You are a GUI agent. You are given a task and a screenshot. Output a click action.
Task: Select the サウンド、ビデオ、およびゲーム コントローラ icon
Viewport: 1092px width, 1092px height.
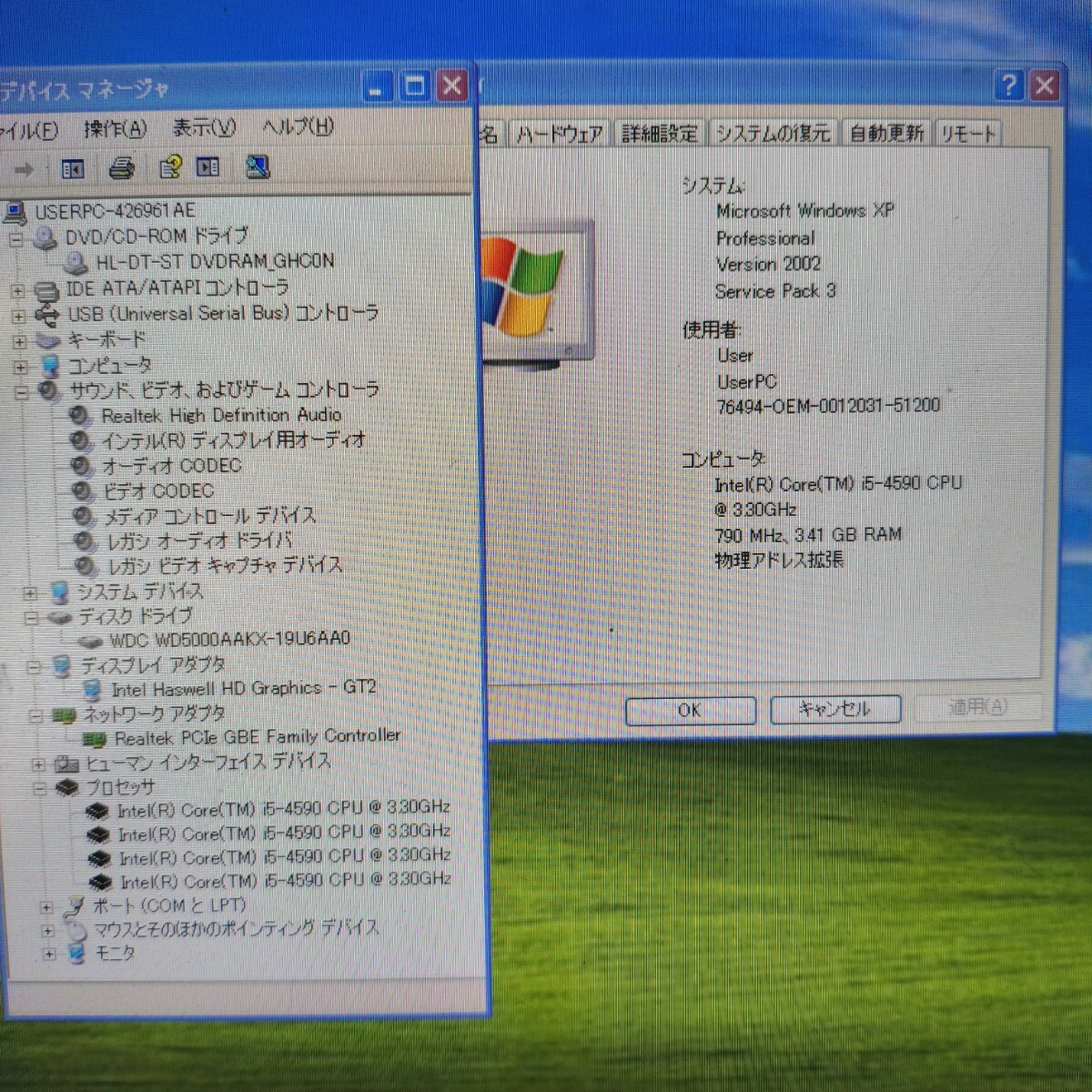(x=49, y=391)
